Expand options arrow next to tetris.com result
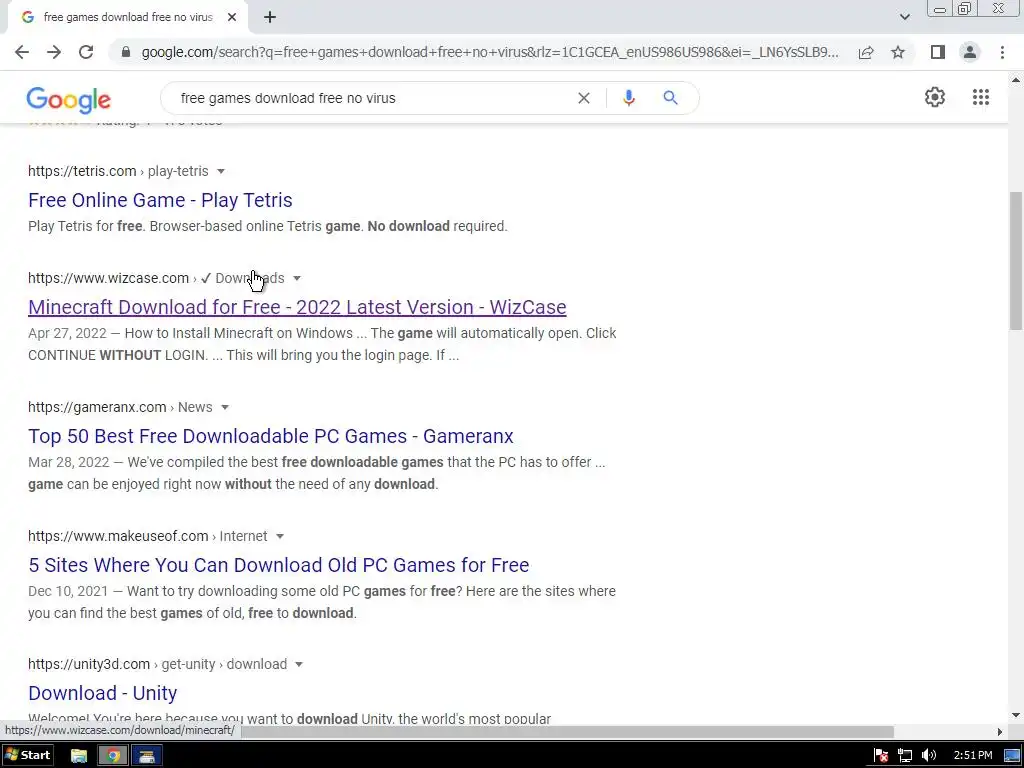Screen dimensions: 1024x768 [221, 171]
